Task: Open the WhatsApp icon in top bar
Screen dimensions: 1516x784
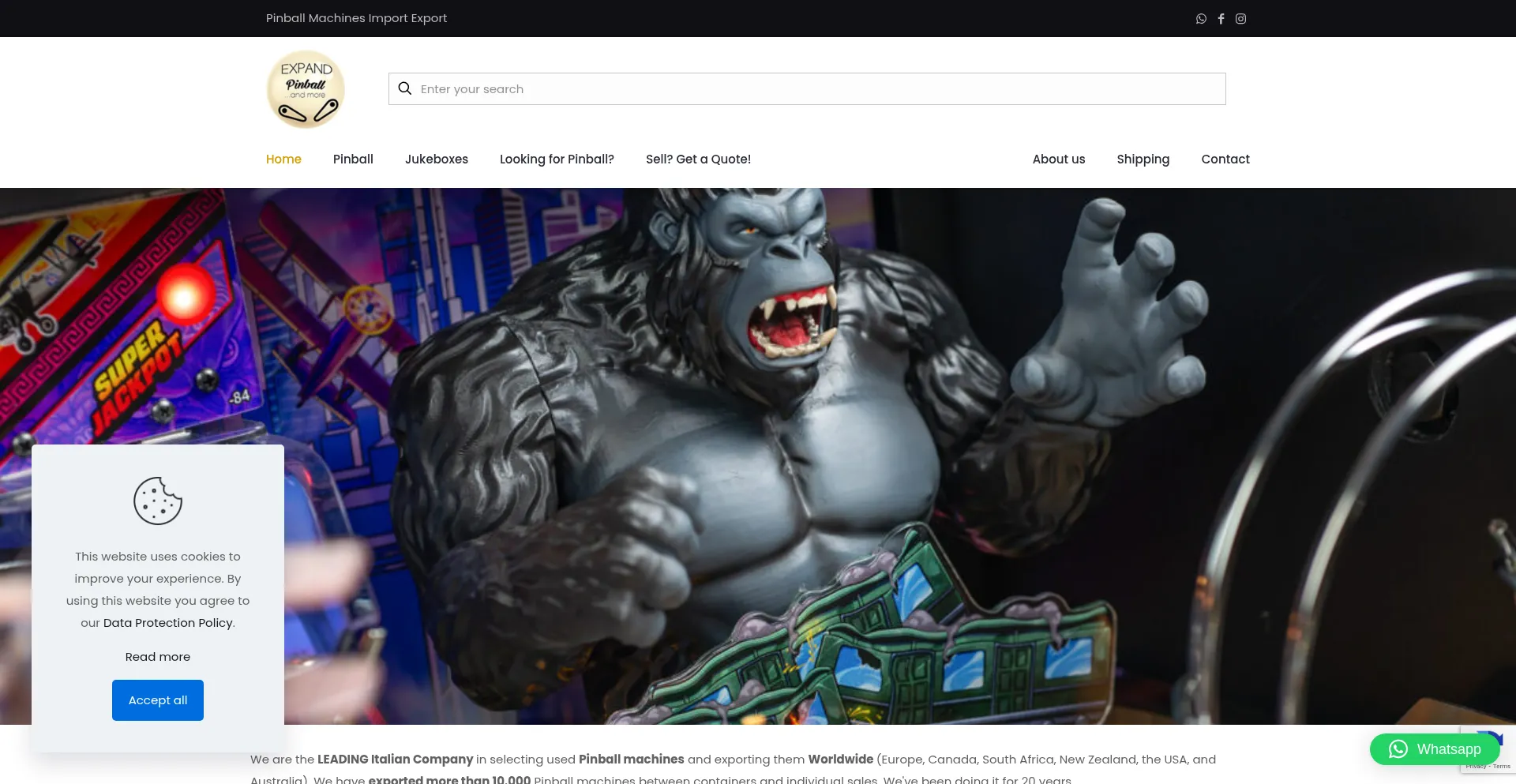Action: 1201,19
